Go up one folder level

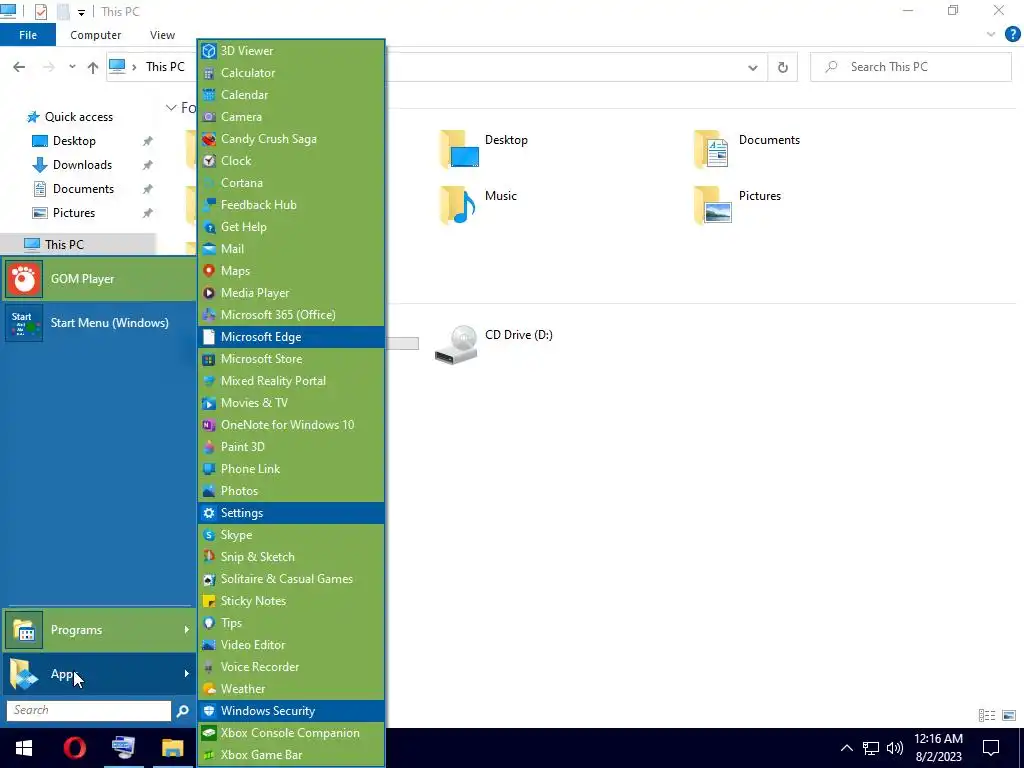(x=93, y=67)
